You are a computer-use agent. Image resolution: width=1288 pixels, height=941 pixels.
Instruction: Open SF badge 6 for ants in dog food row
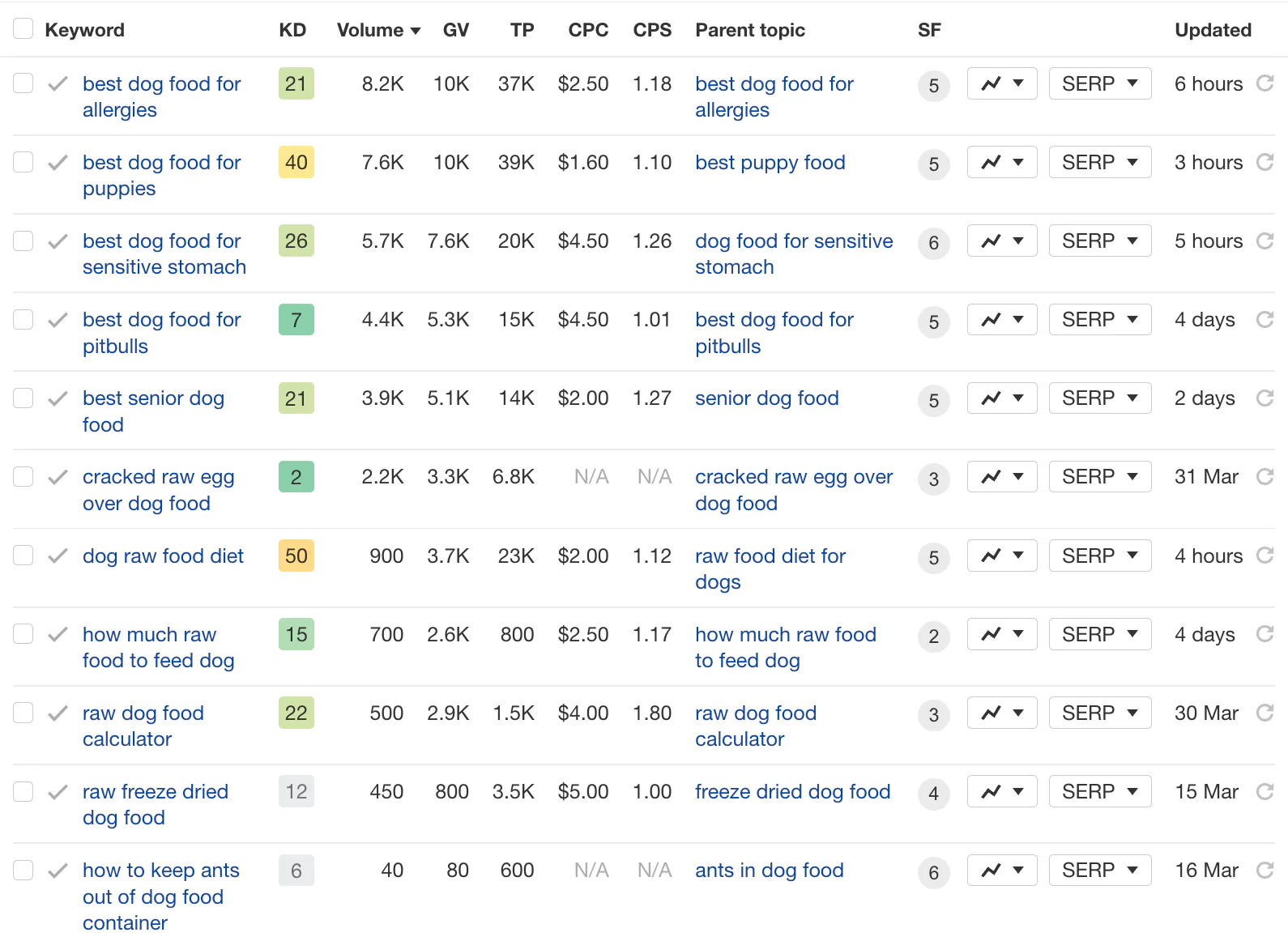933,872
